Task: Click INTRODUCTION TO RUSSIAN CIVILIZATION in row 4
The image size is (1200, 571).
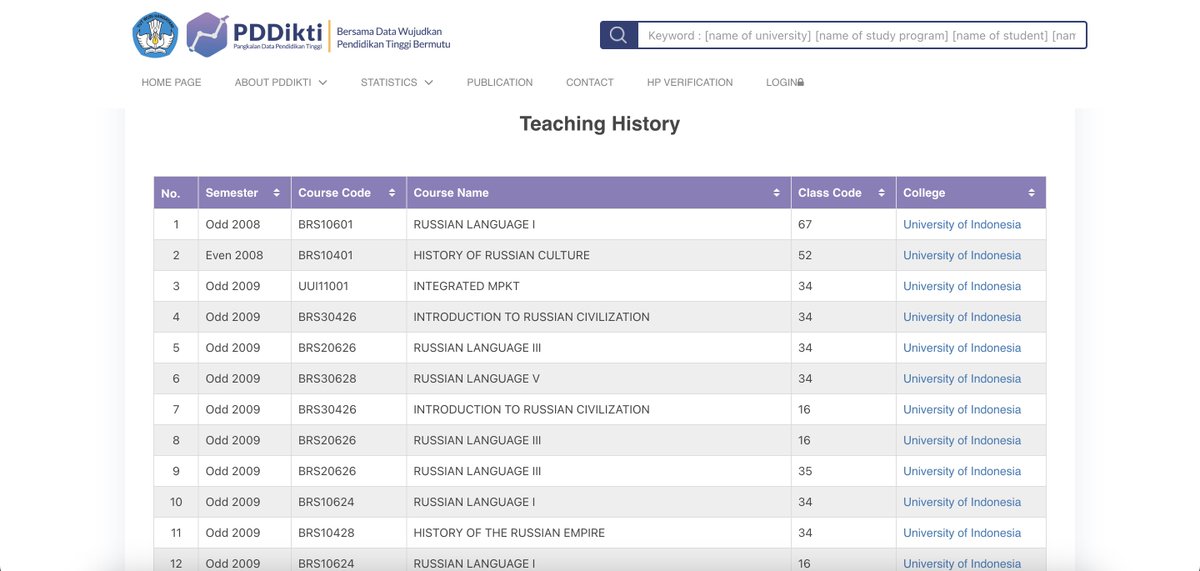Action: 531,317
